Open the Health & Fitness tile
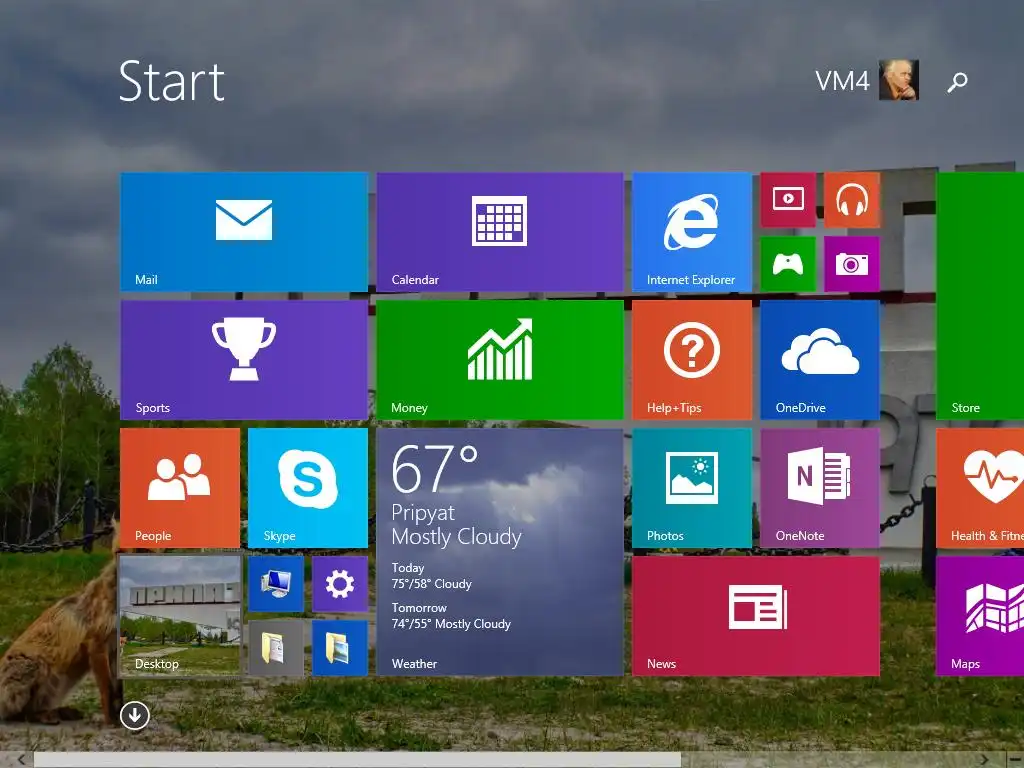This screenshot has width=1024, height=768. (x=980, y=487)
